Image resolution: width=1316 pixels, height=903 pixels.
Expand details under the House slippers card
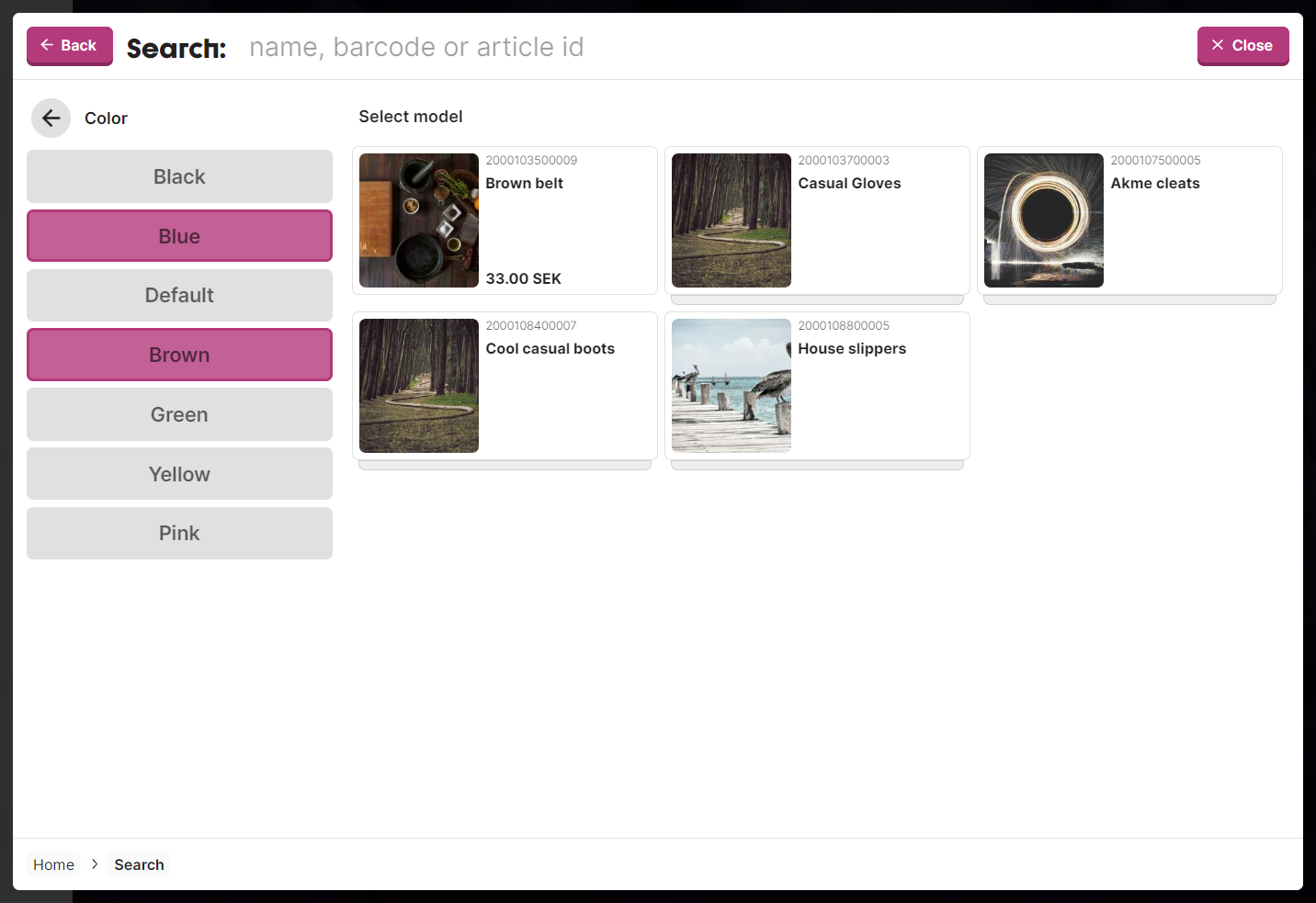pos(816,464)
